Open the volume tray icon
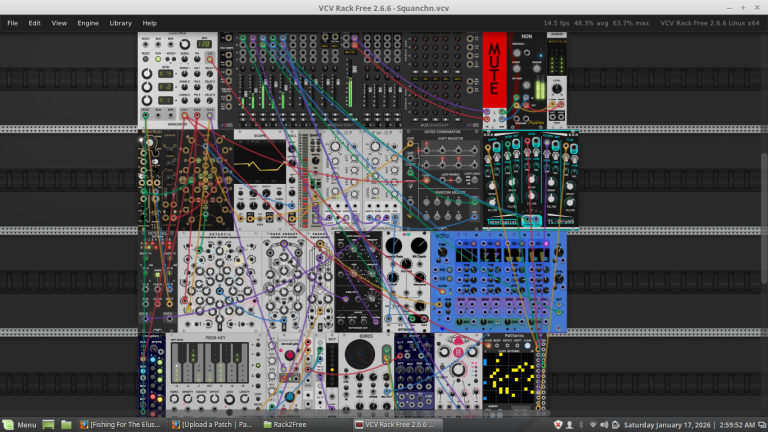The image size is (768, 432). click(604, 425)
